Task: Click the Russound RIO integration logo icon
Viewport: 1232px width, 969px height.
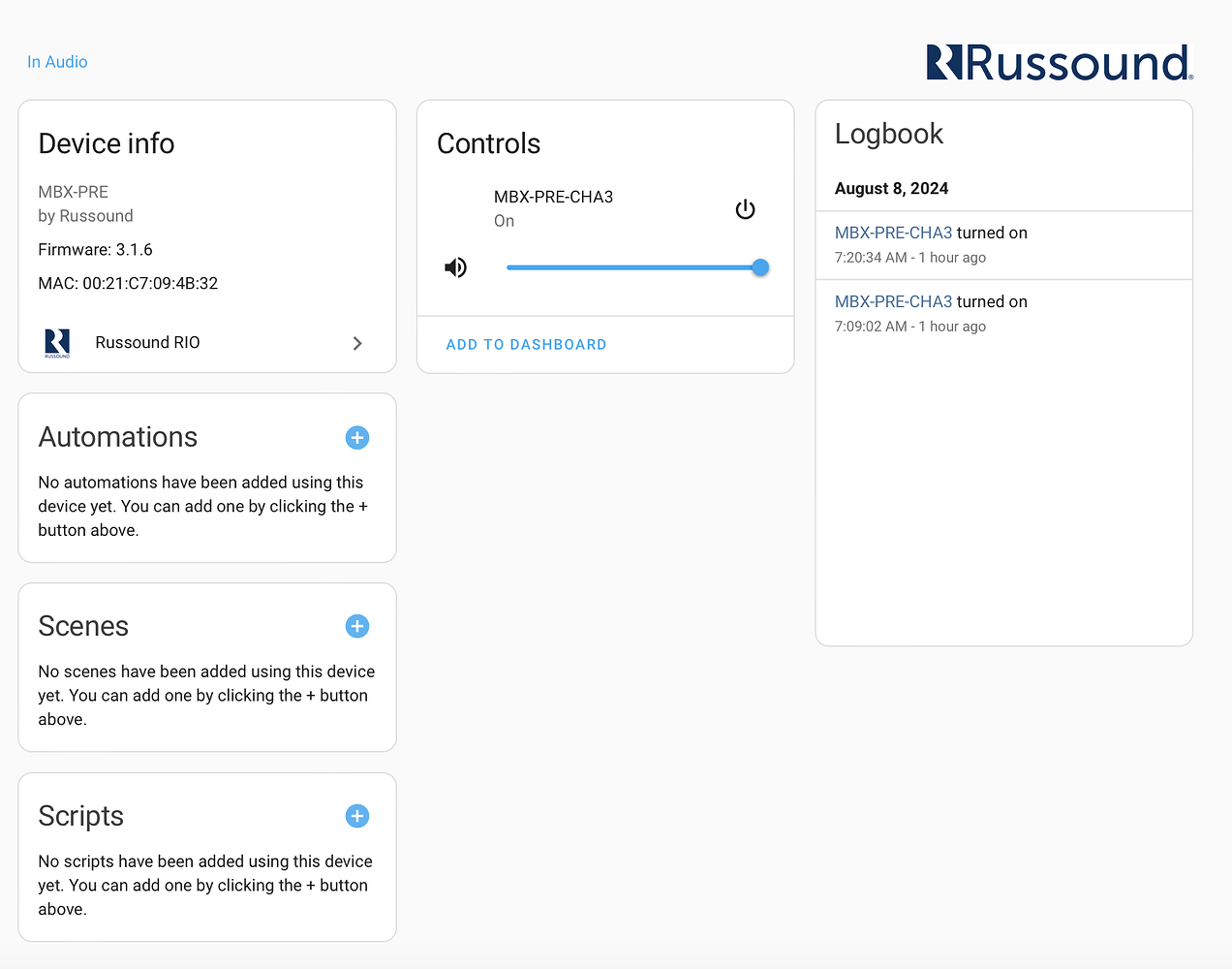Action: (x=56, y=342)
